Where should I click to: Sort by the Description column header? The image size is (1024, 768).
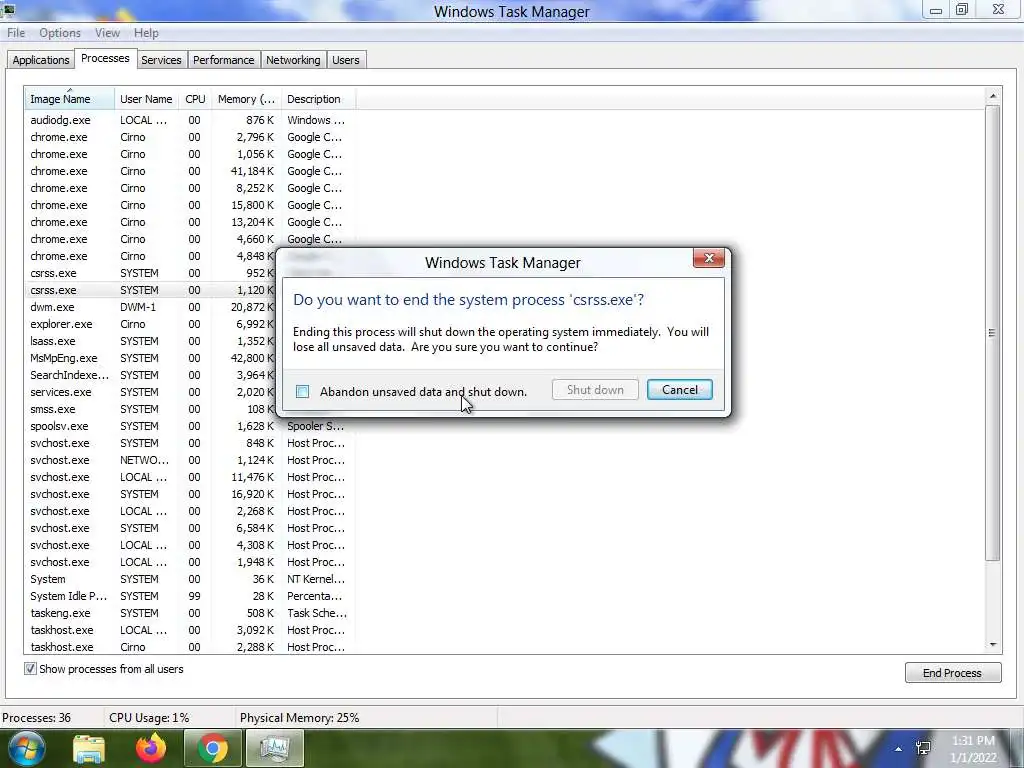click(318, 99)
